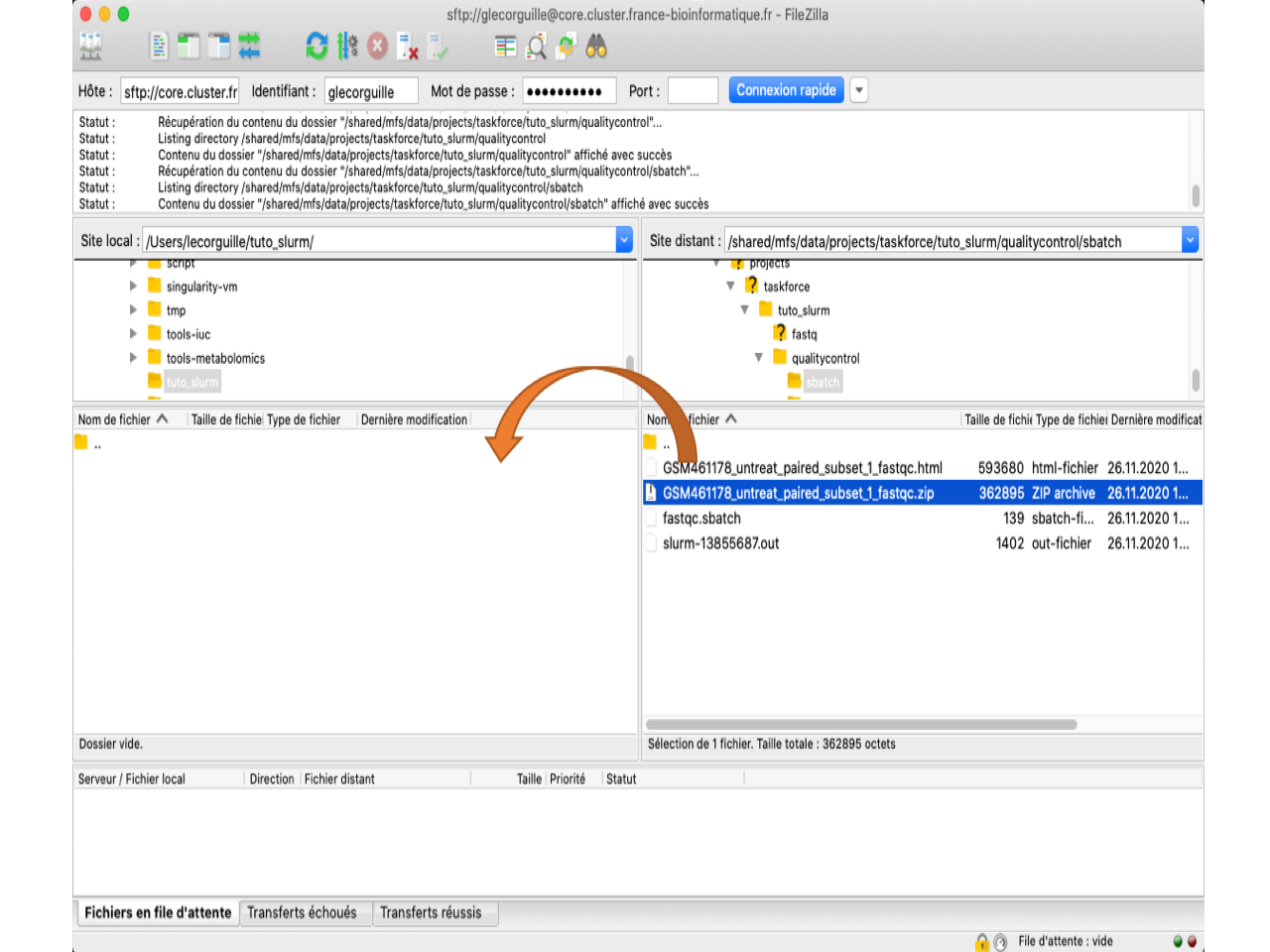Select the remote fastq folder

(x=804, y=334)
